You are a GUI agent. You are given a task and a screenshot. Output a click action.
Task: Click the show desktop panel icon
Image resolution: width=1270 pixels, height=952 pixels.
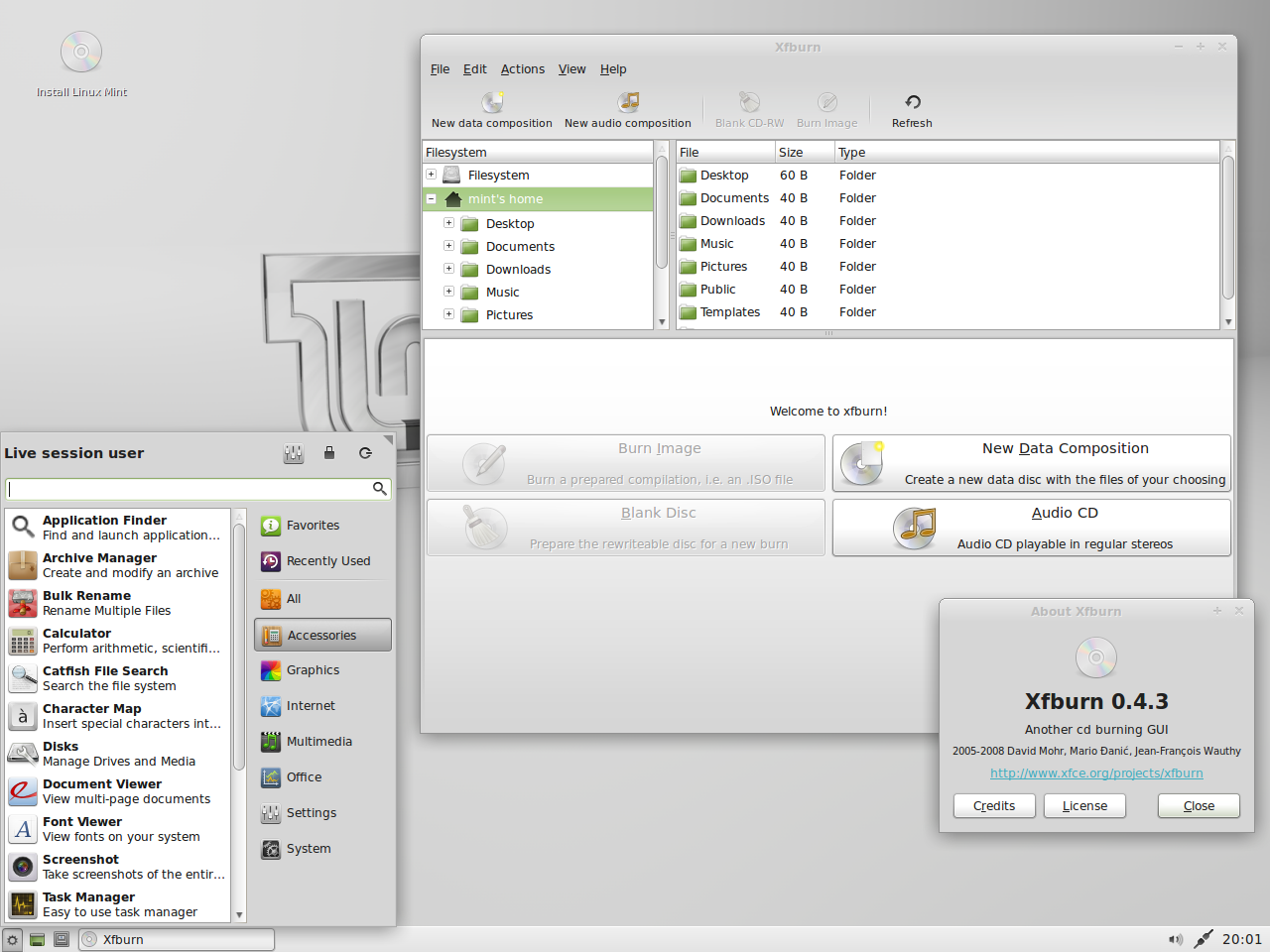(x=38, y=939)
